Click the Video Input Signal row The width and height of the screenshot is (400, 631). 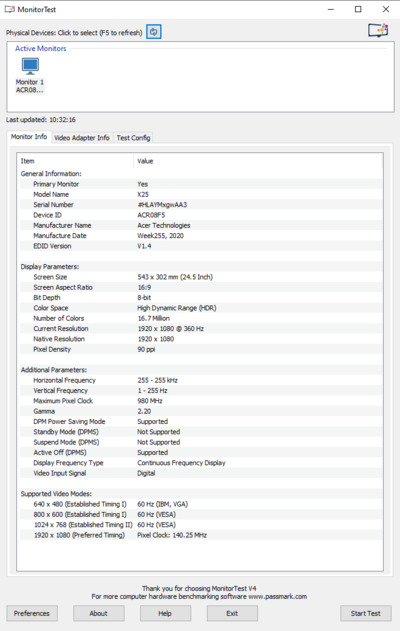pyautogui.click(x=200, y=473)
